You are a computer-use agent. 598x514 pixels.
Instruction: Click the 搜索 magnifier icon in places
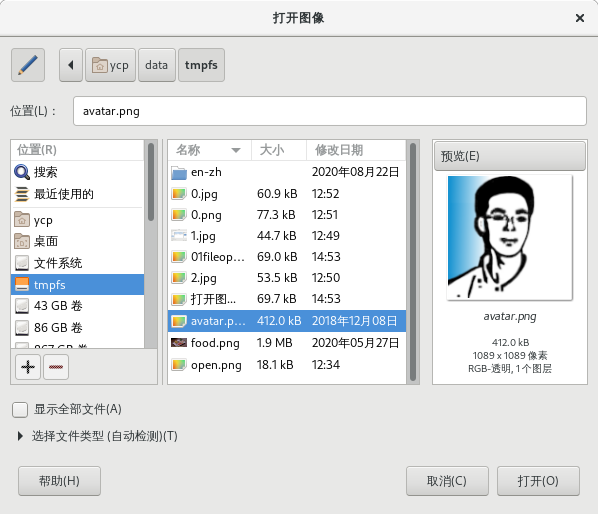tap(22, 172)
